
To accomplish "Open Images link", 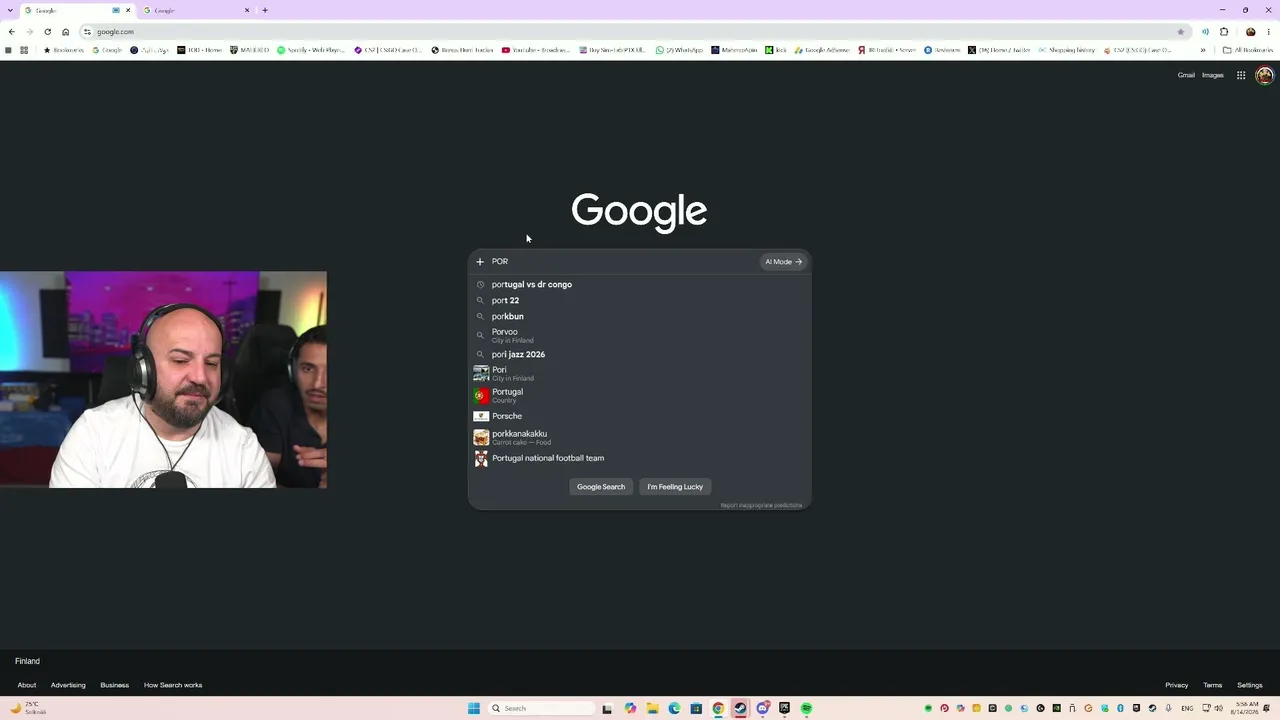I will click(x=1213, y=75).
